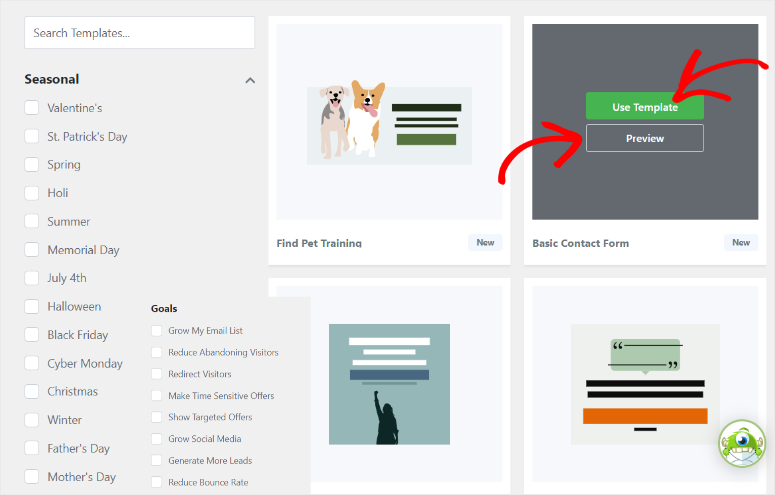This screenshot has height=495, width=775.
Task: Enable the St. Patrick's Day filter
Action: click(32, 136)
